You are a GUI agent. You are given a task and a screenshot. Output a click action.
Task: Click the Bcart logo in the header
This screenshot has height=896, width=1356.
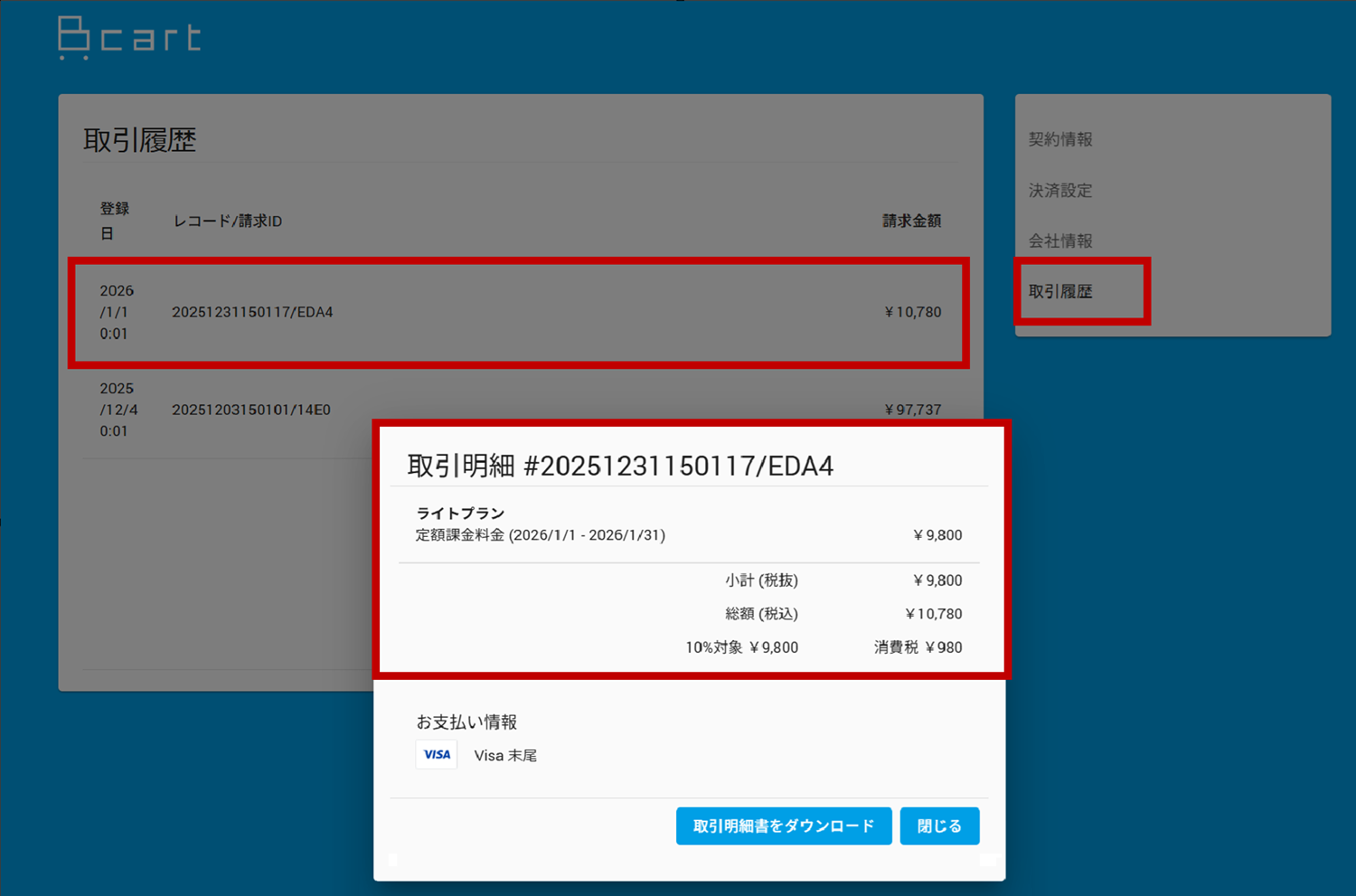tap(129, 38)
